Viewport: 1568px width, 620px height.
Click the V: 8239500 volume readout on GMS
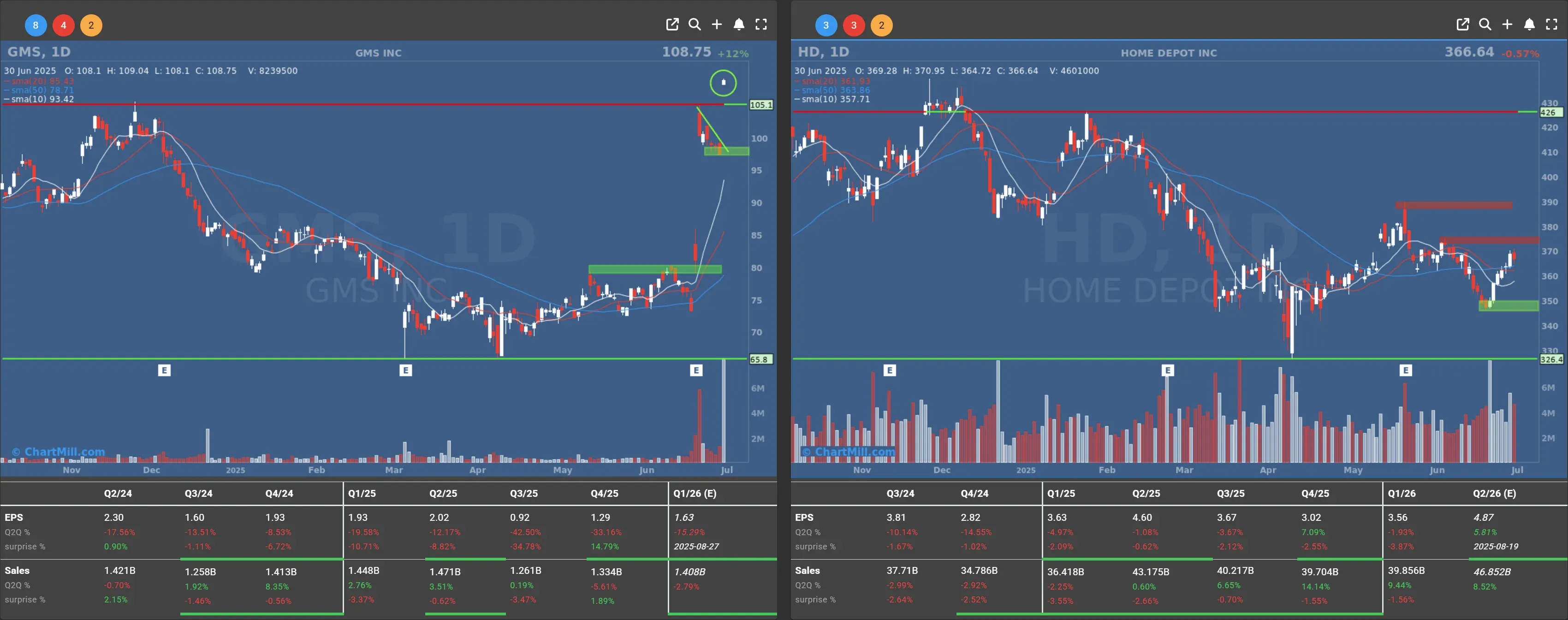click(x=273, y=71)
